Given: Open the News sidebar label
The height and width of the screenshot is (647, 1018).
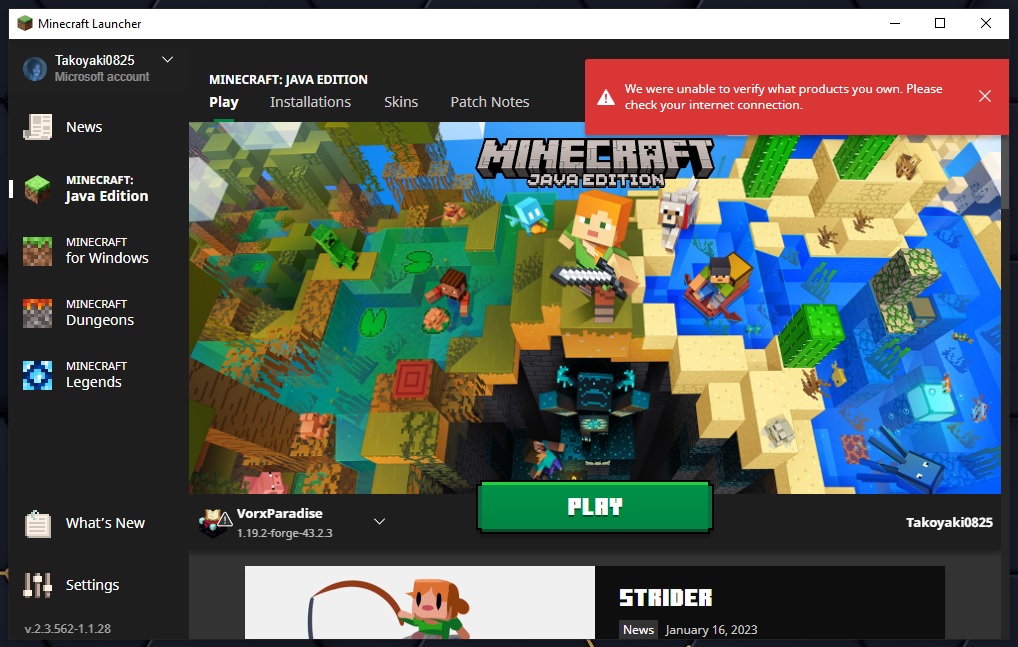Looking at the screenshot, I should tap(84, 127).
